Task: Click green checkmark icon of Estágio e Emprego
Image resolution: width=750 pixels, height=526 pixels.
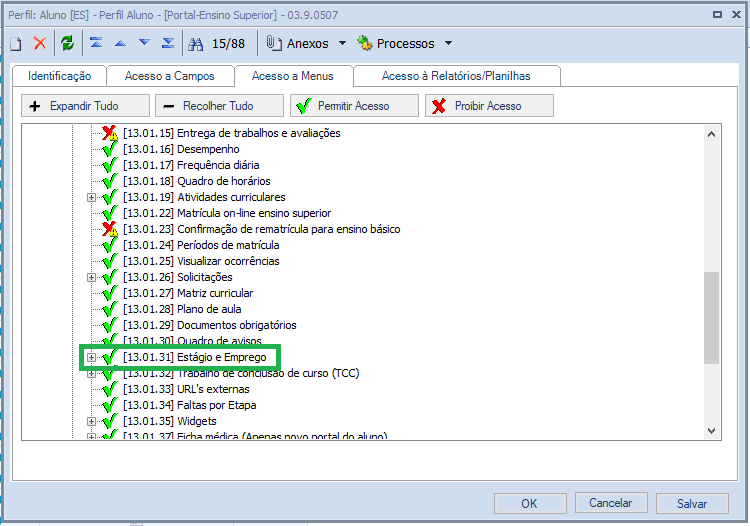Action: [x=110, y=357]
